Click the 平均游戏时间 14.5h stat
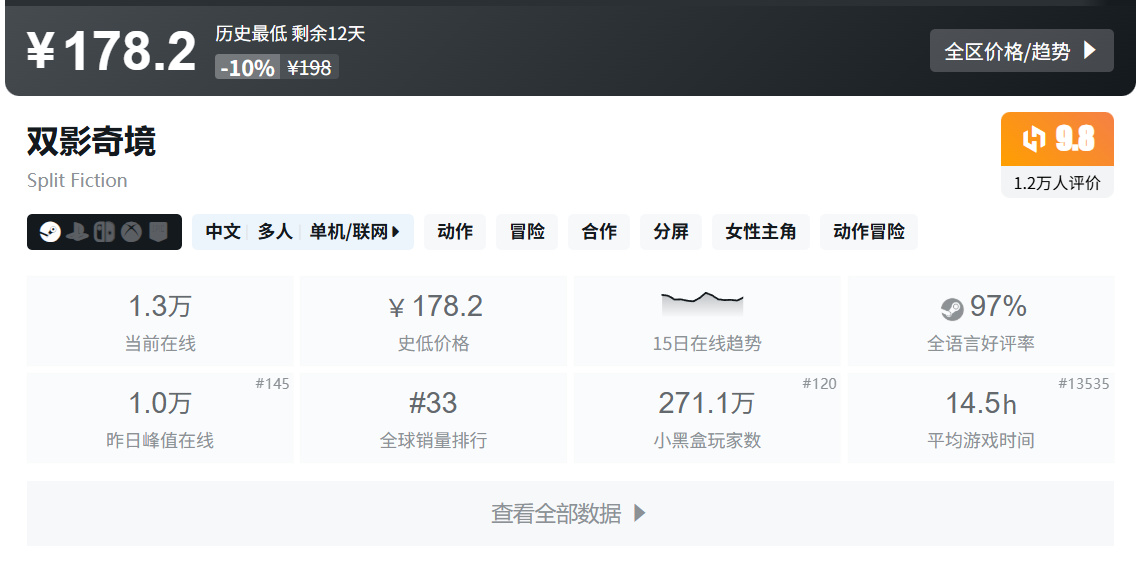1136x567 pixels. click(x=981, y=418)
